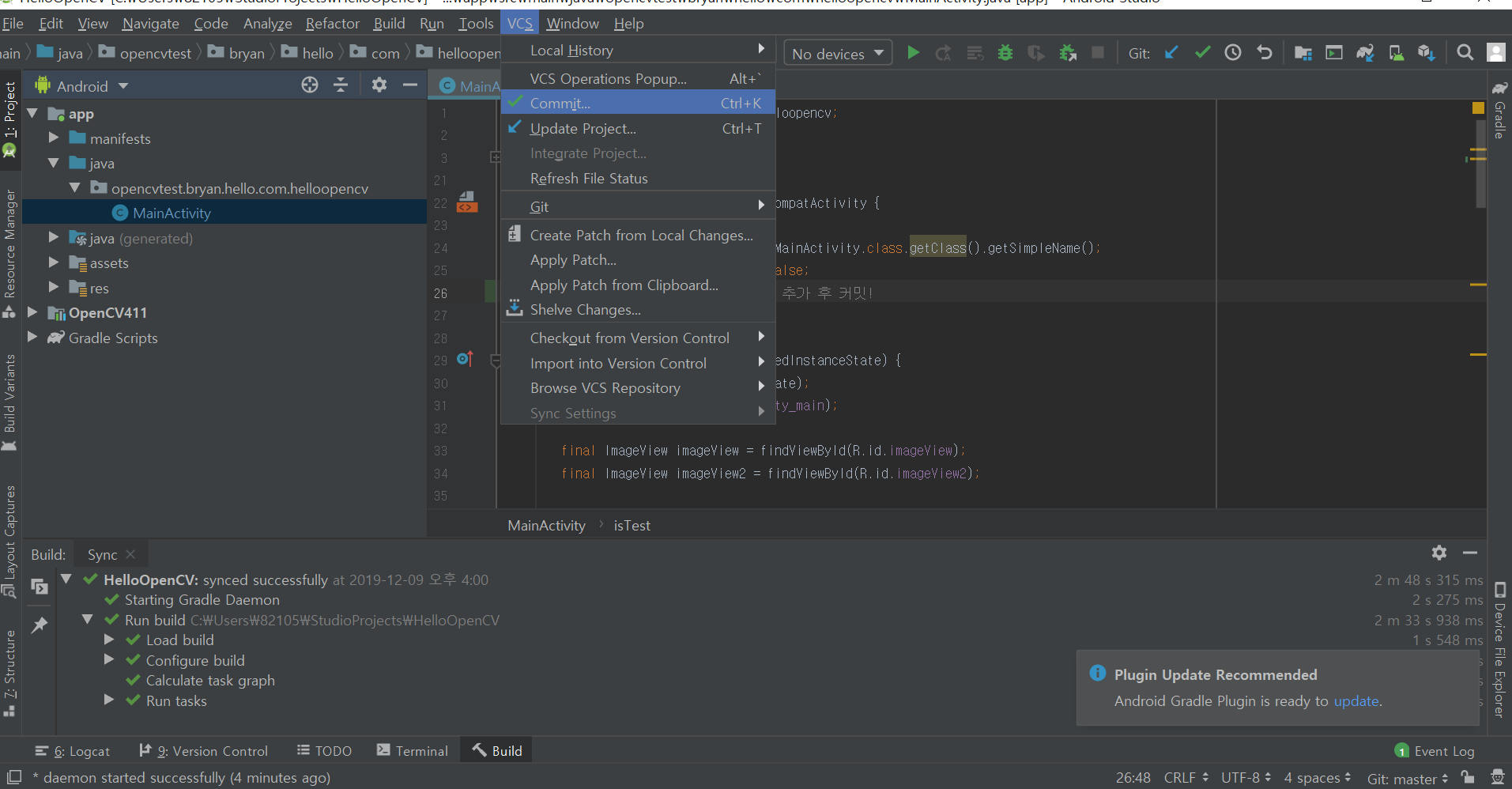This screenshot has width=1512, height=789.
Task: Toggle the Layout Captures side panel
Action: click(9, 542)
